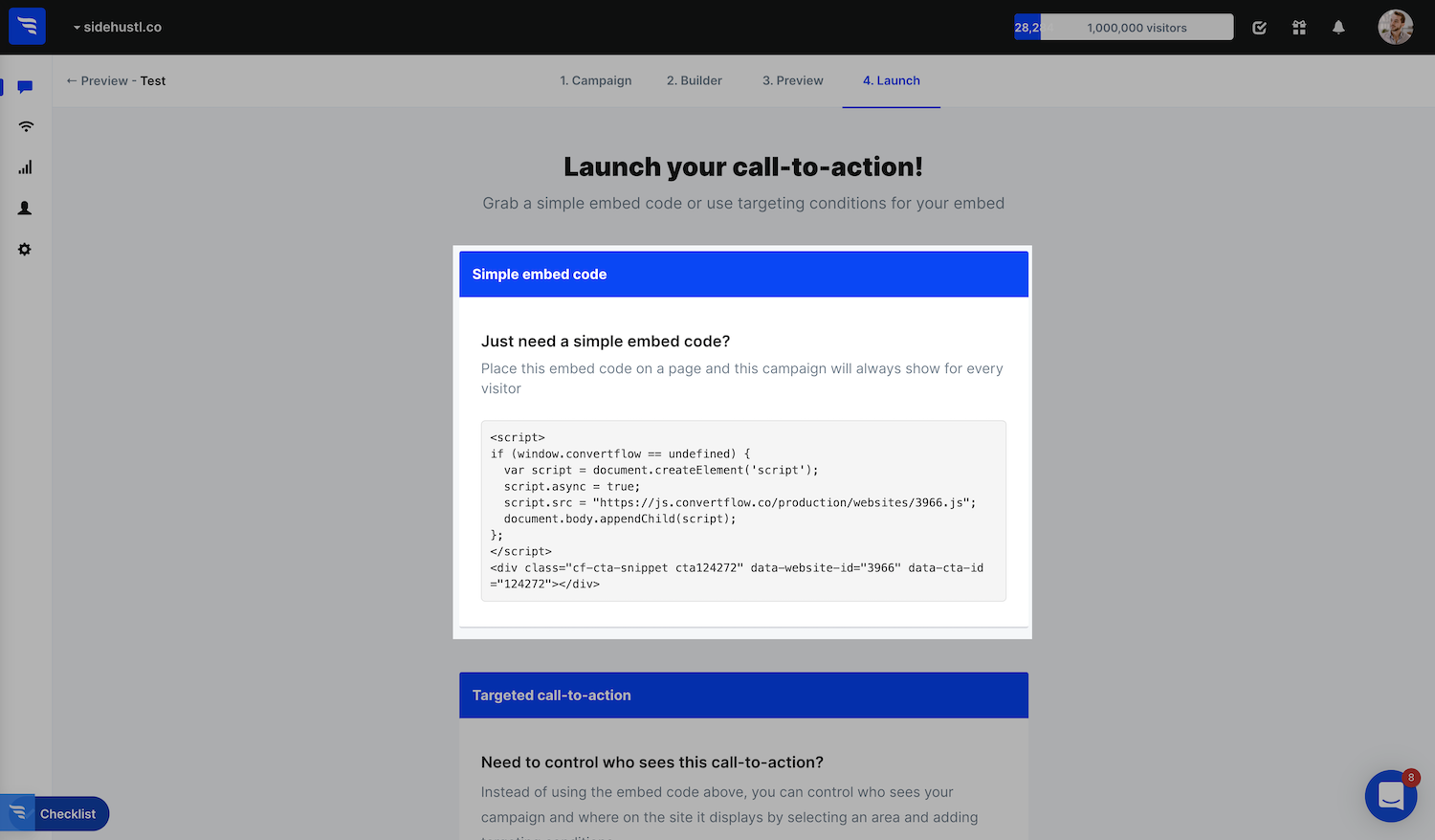Open the analytics bar-chart sidebar icon
1435x840 pixels.
(x=25, y=167)
